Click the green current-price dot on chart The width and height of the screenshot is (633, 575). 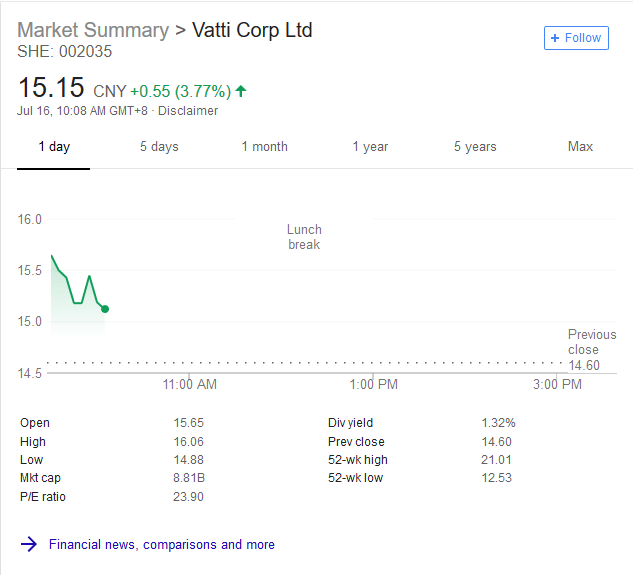click(x=105, y=309)
